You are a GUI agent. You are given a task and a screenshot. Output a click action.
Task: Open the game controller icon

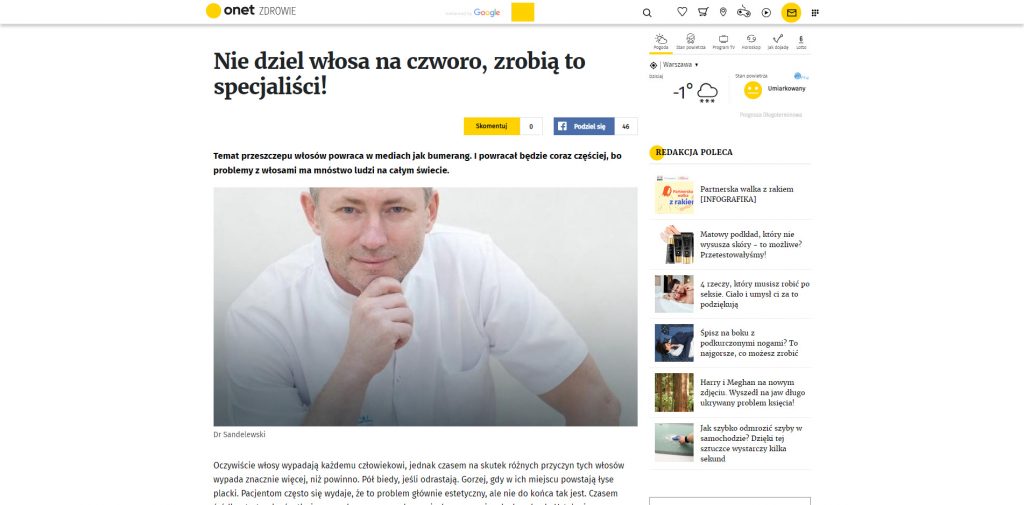(744, 12)
